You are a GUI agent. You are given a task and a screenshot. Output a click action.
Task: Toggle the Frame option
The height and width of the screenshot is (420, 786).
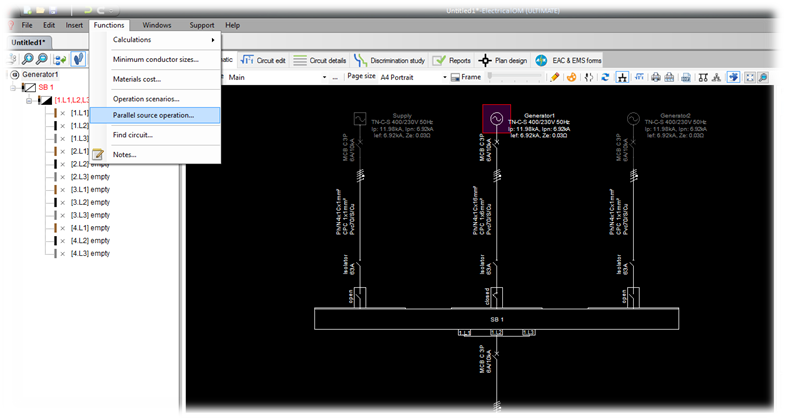point(466,77)
